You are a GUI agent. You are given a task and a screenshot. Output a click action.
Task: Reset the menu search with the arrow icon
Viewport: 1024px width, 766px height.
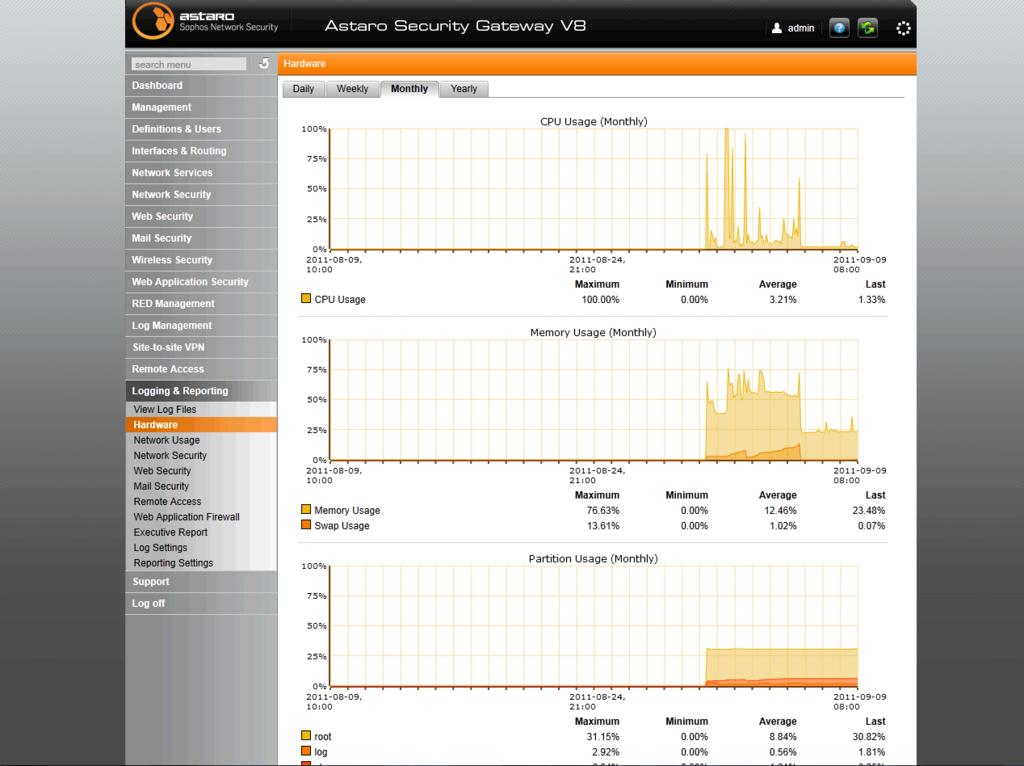coord(264,63)
